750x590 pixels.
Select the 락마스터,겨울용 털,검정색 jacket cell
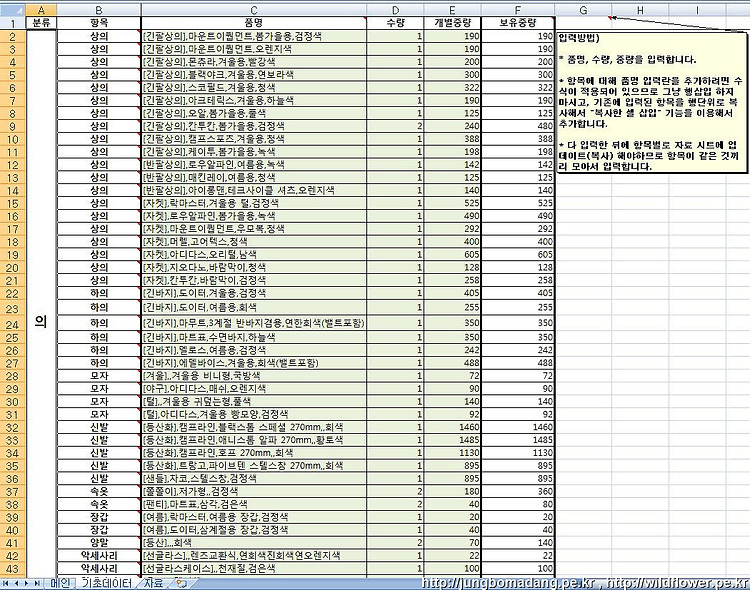click(254, 203)
